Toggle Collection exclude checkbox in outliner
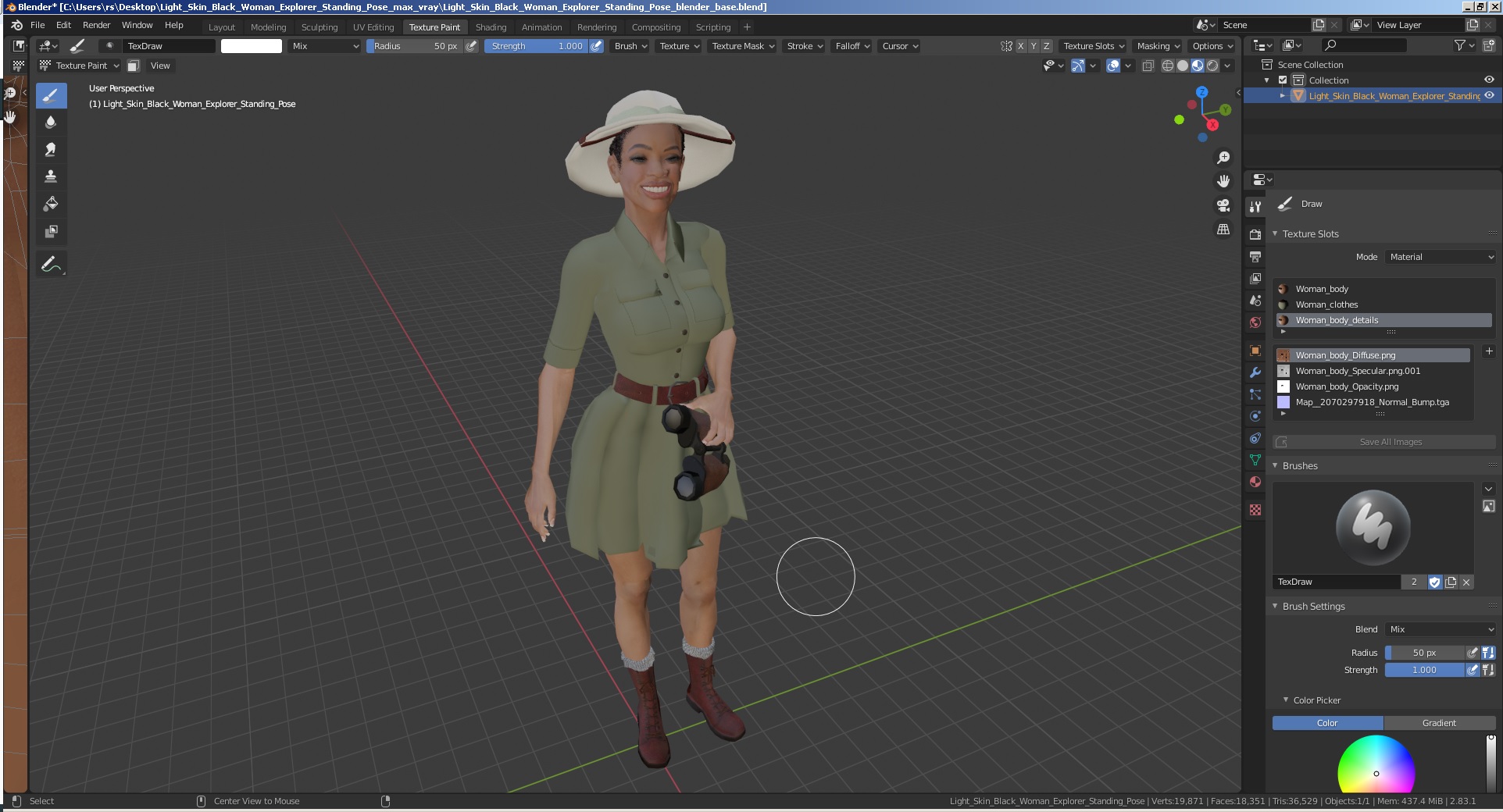This screenshot has width=1503, height=812. pyautogui.click(x=1283, y=80)
